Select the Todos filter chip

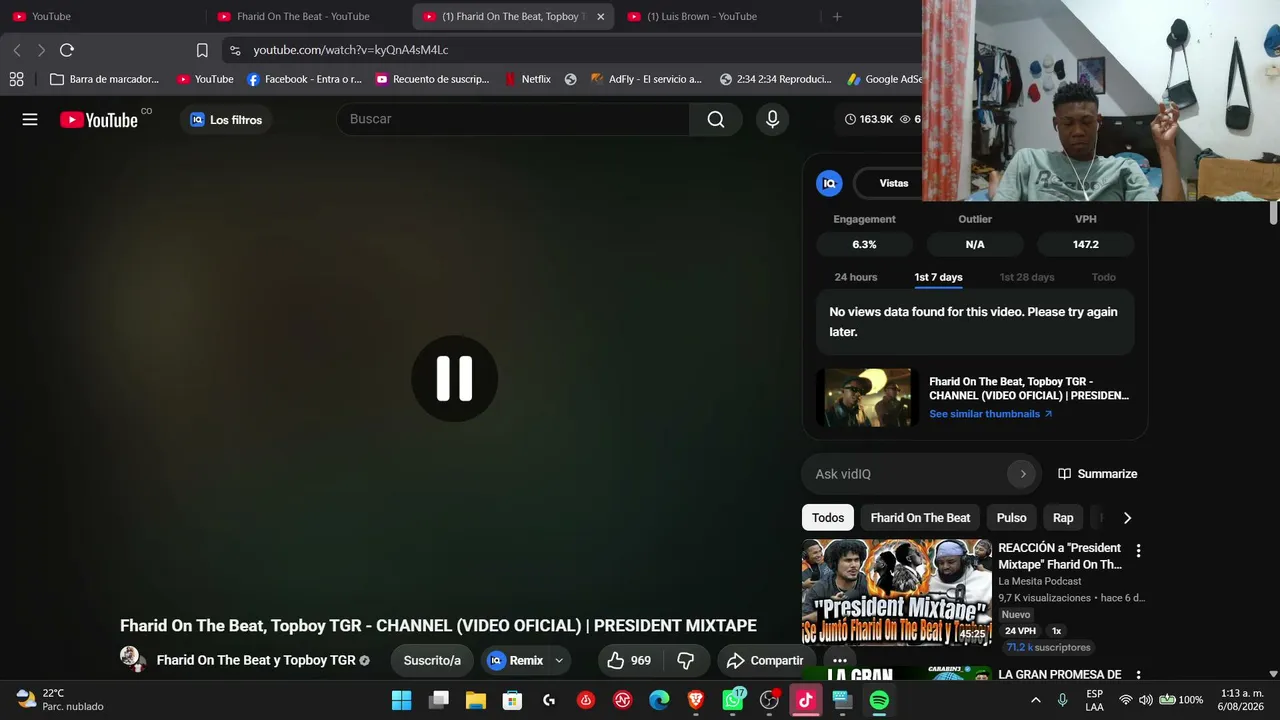[828, 518]
